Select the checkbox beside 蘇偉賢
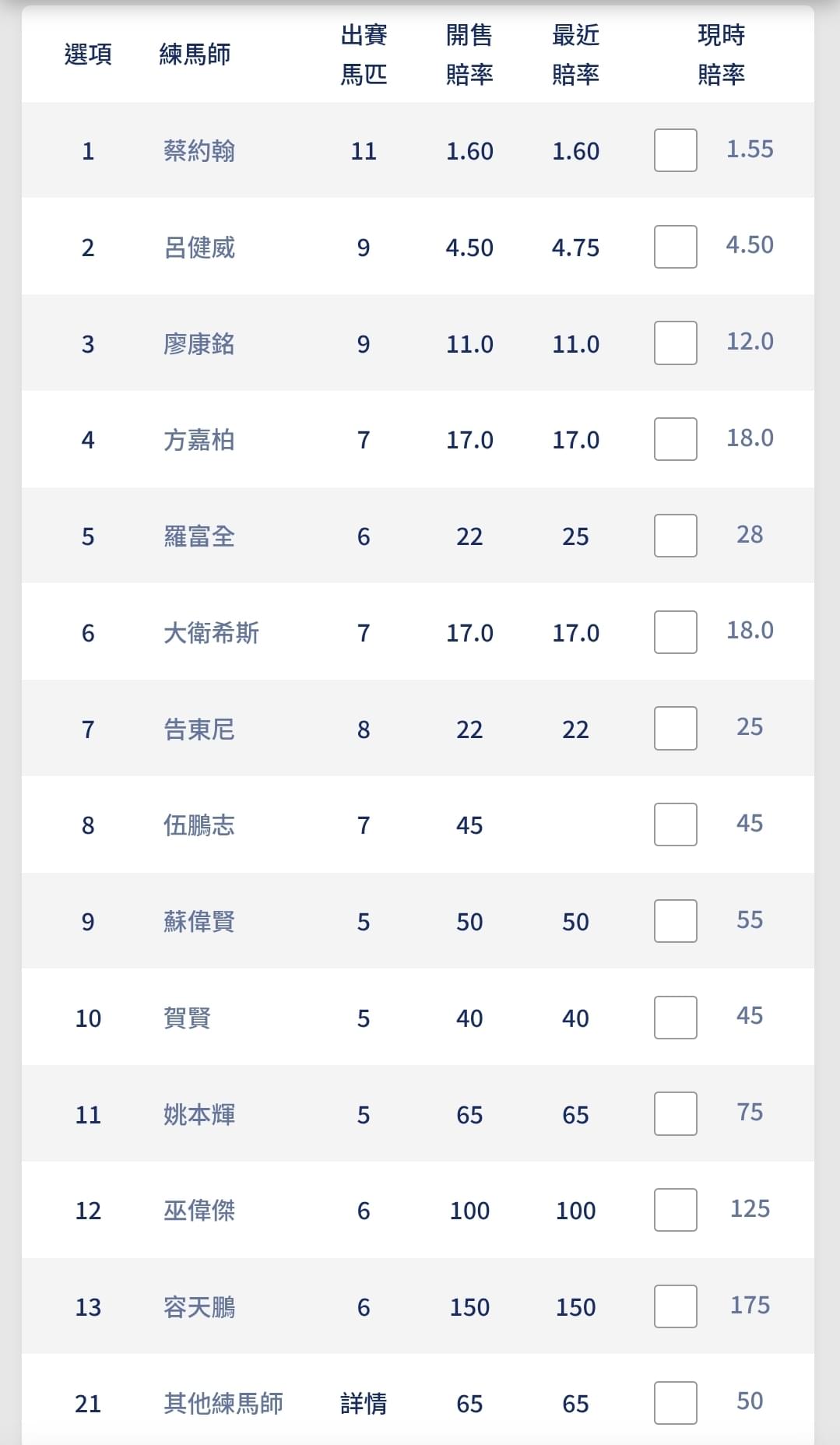The height and width of the screenshot is (1445, 840). 675,921
